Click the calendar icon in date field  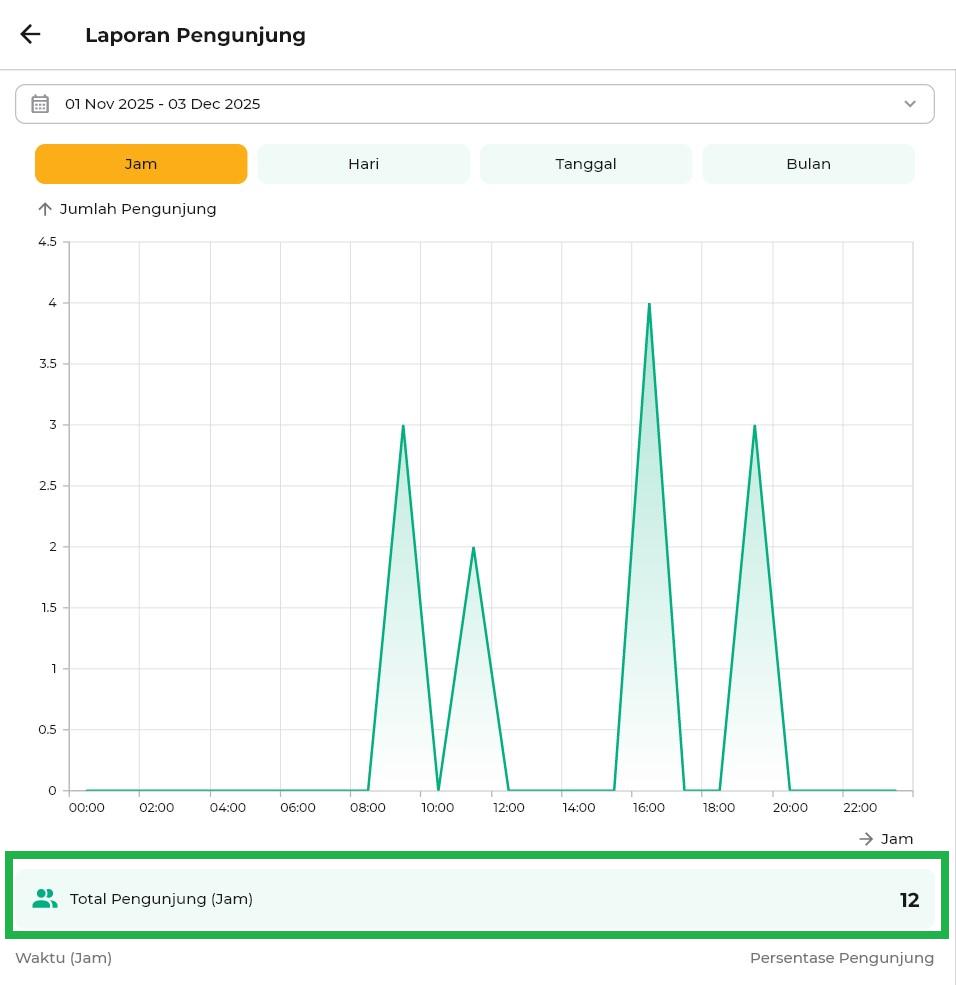point(40,104)
